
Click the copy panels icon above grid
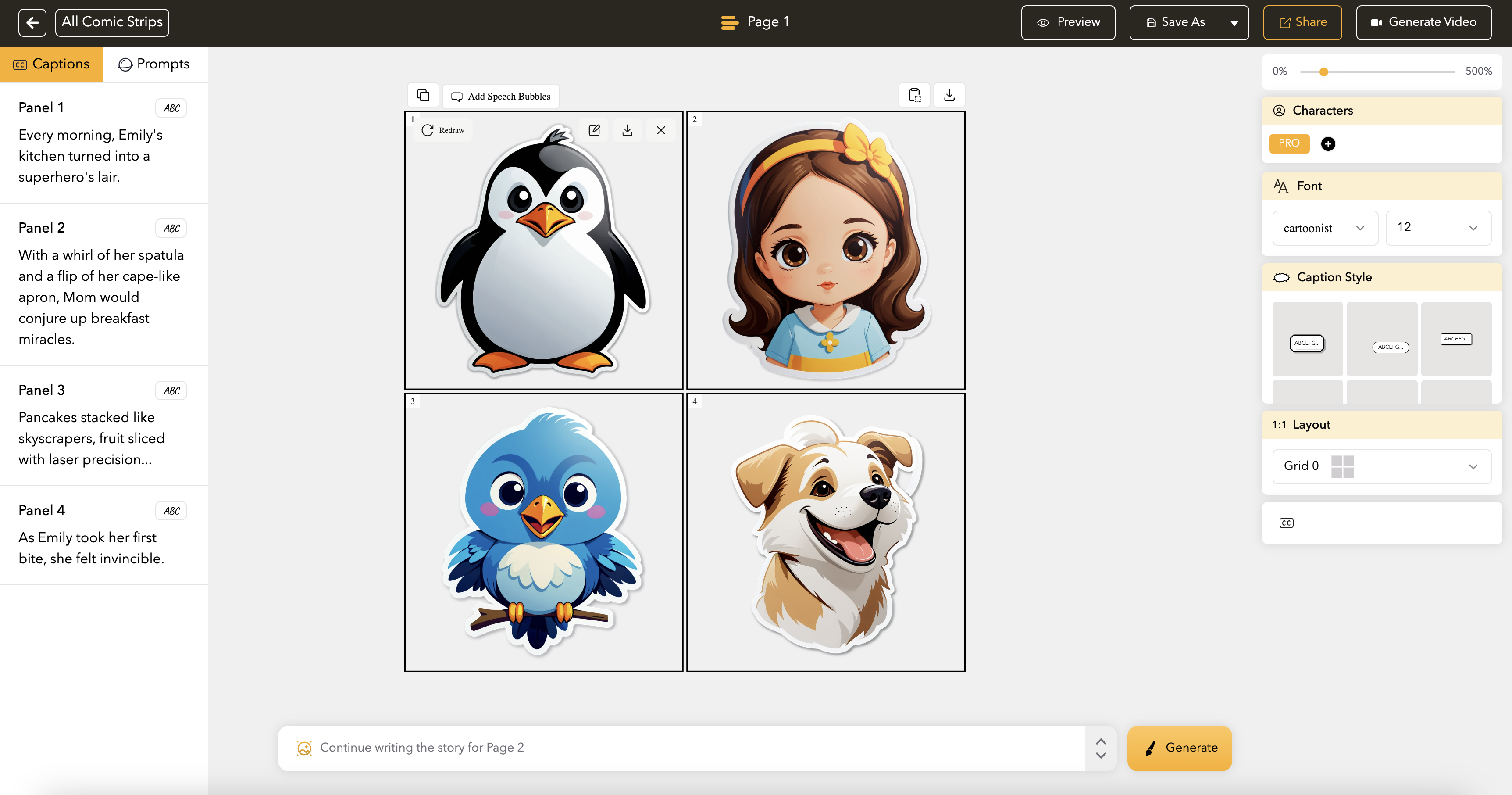(x=423, y=95)
